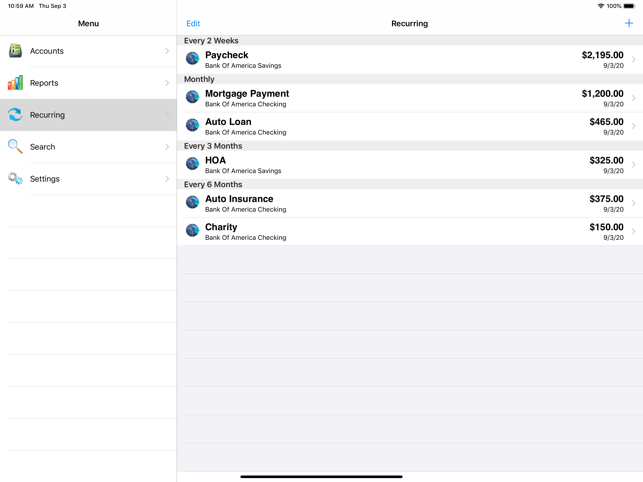Open Mortgage Payment details via chevron
The image size is (643, 482).
pyautogui.click(x=634, y=98)
